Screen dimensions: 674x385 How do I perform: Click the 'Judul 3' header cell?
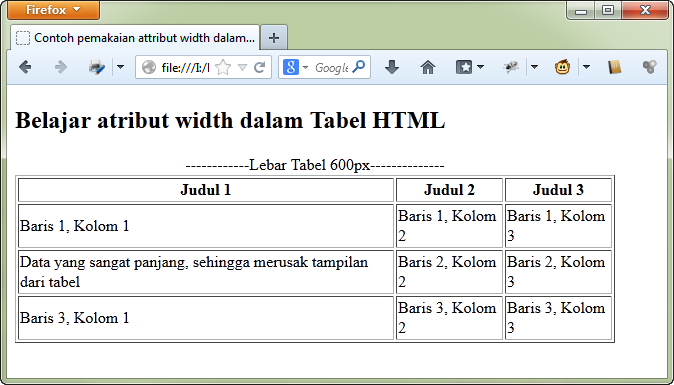point(558,190)
